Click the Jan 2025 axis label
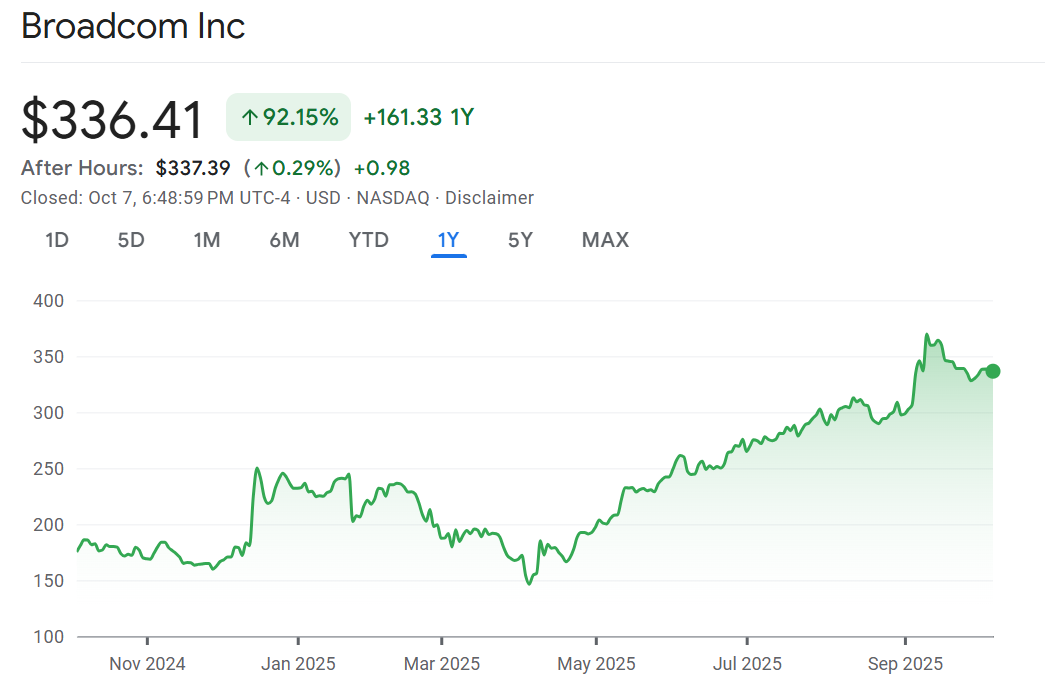1045x691 pixels. coord(298,663)
